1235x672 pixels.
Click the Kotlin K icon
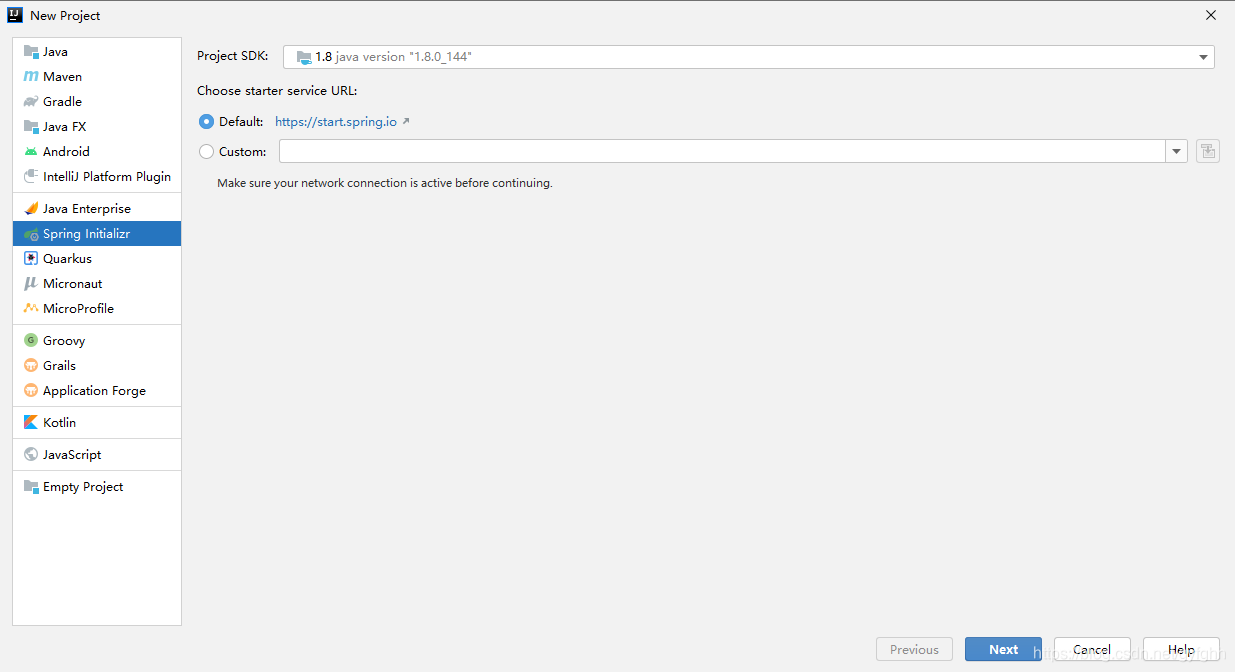coord(31,422)
